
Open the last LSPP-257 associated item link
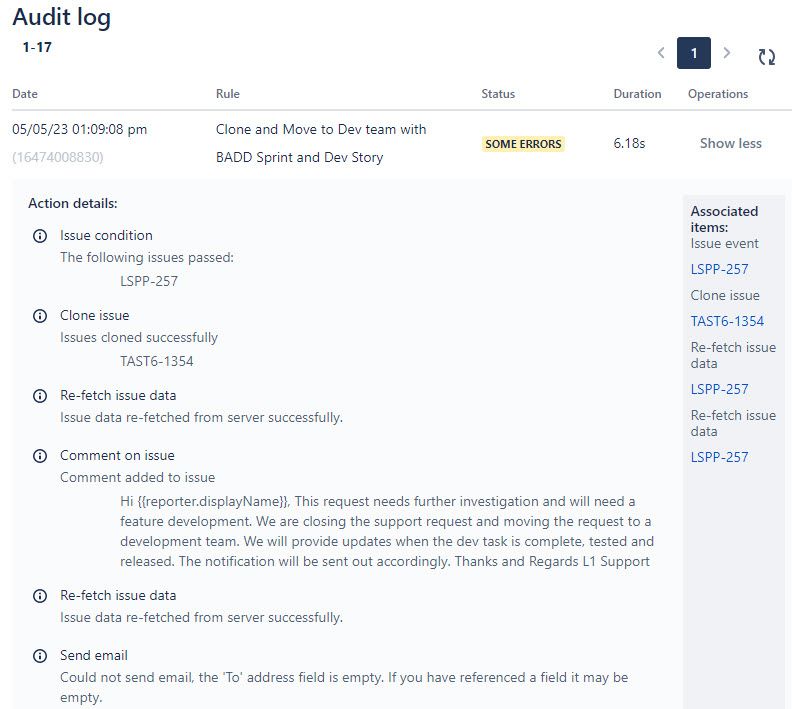coord(719,457)
